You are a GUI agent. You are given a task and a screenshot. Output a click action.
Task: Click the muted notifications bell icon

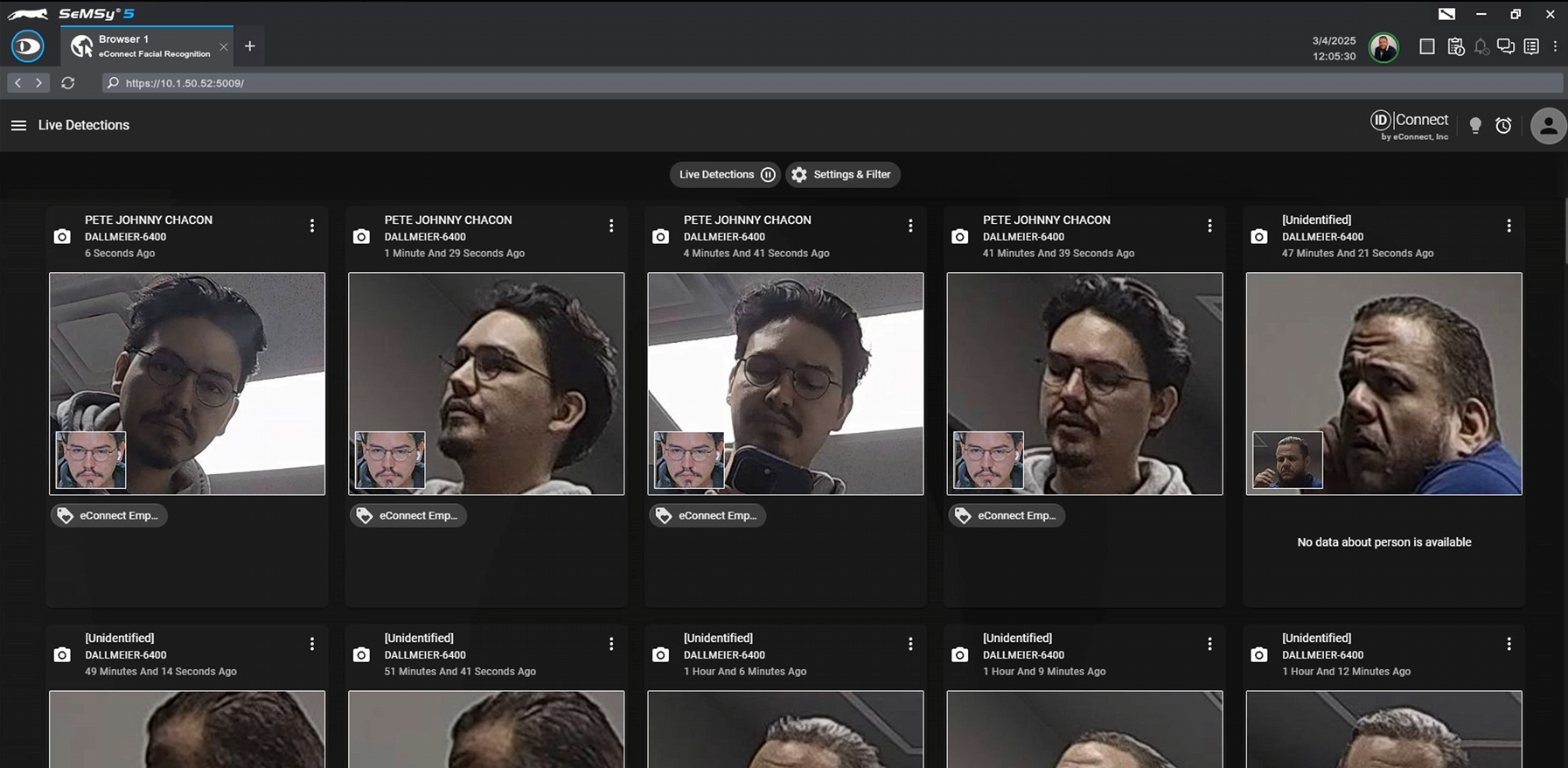coord(1481,47)
